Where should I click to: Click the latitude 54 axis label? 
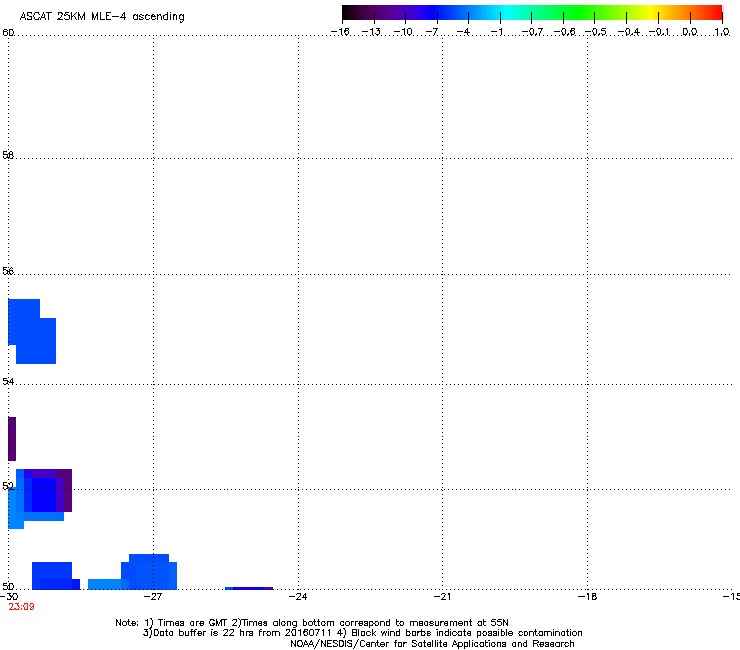[8, 381]
